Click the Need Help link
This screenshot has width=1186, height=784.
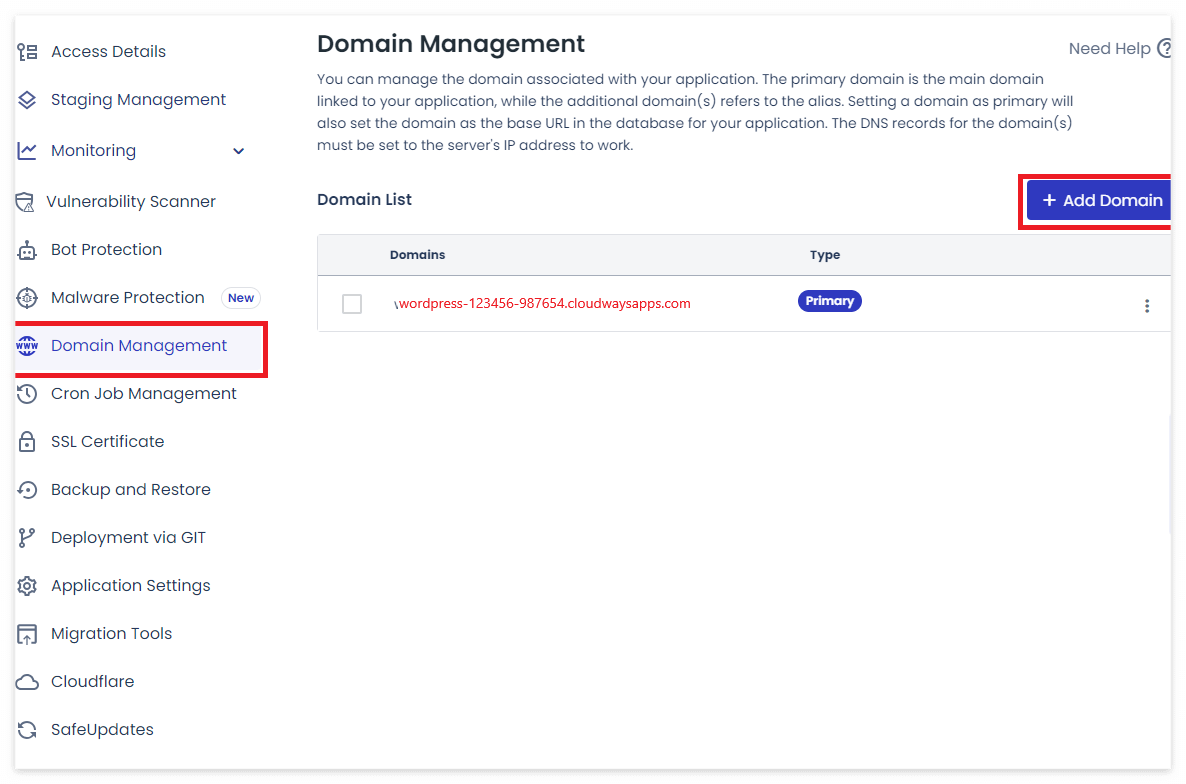point(1109,48)
